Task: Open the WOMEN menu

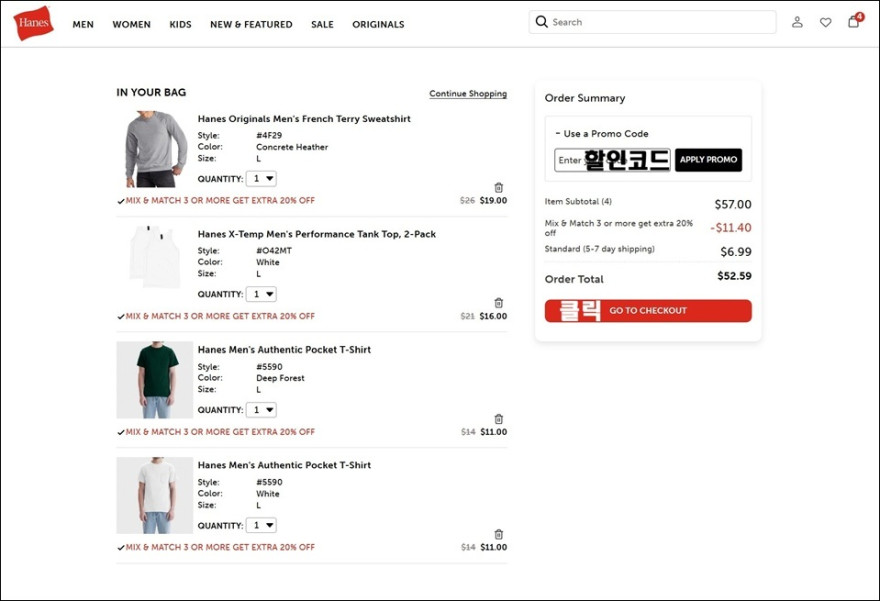Action: (131, 25)
